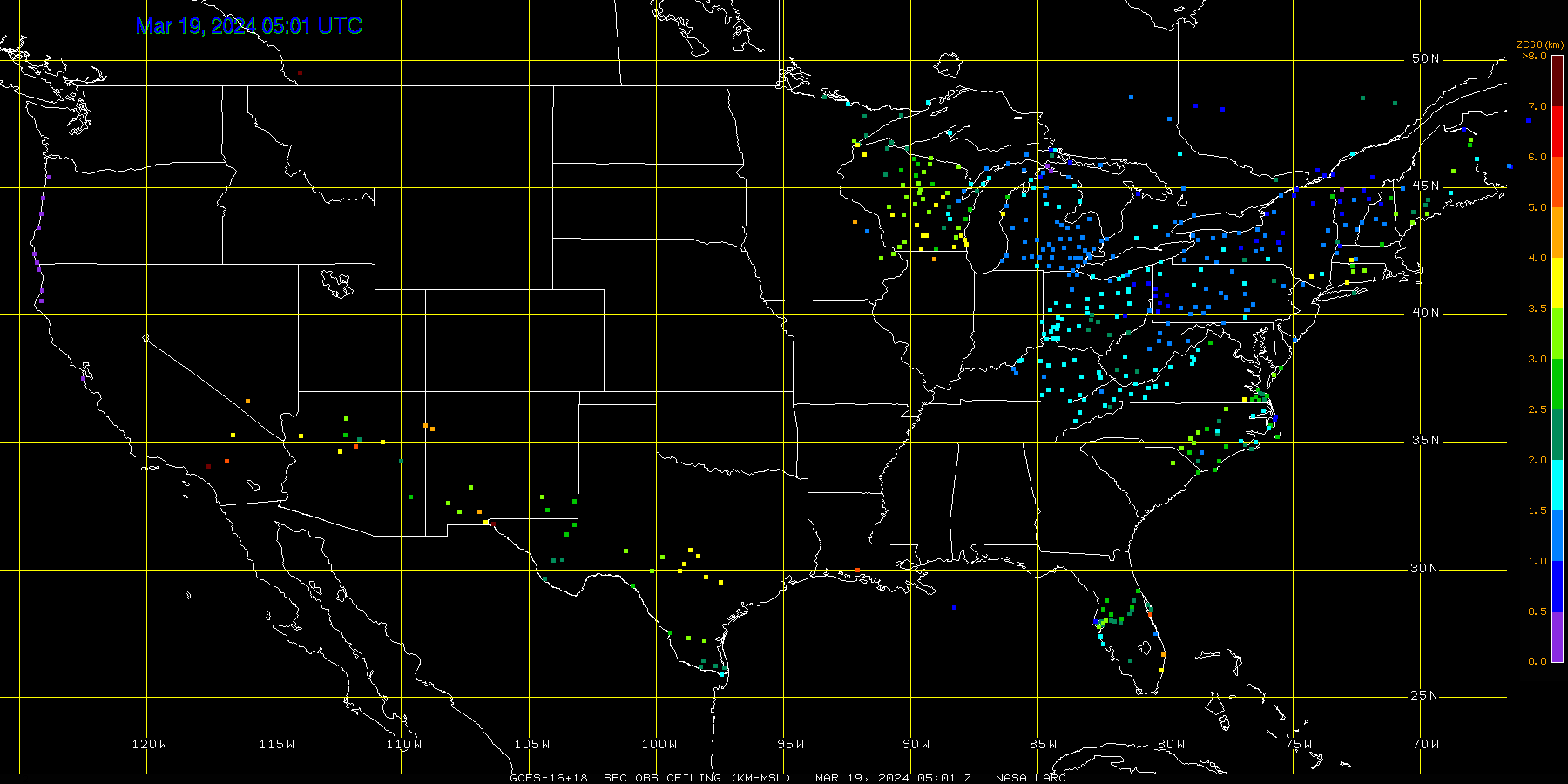This screenshot has height=784, width=1568.
Task: Click the 3.5 colorbar value
Action: (x=1538, y=308)
